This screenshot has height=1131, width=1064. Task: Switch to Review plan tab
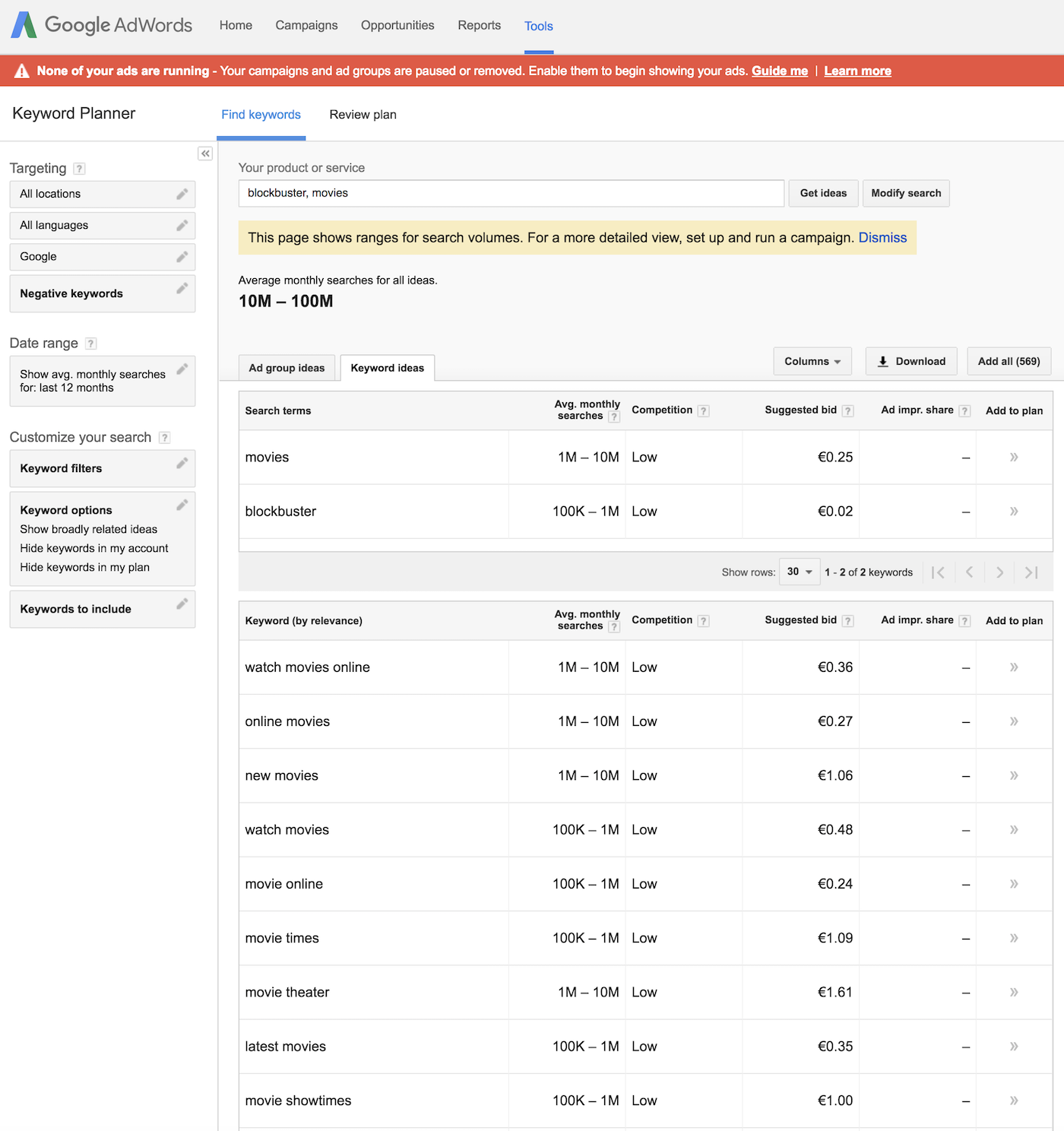(x=363, y=115)
